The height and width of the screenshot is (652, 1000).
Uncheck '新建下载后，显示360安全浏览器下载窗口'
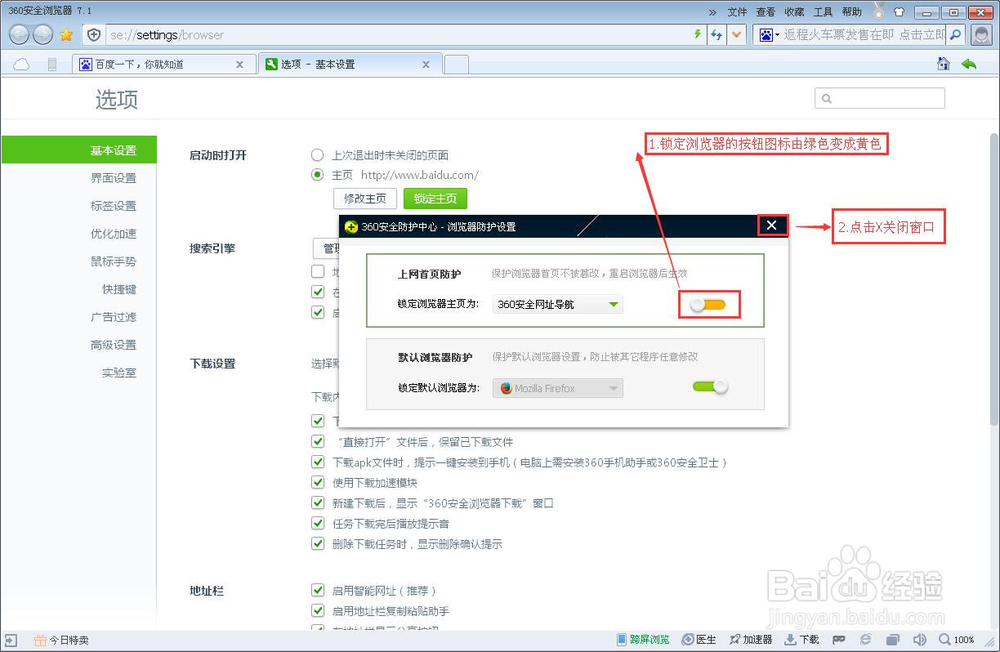click(318, 503)
